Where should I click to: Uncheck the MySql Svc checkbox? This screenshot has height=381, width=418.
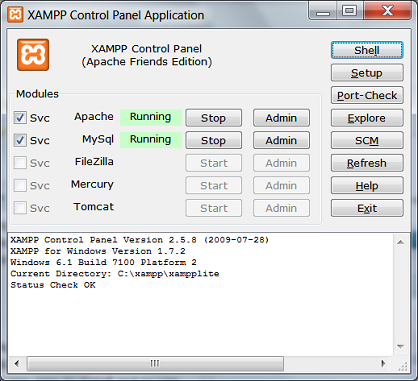click(x=20, y=140)
